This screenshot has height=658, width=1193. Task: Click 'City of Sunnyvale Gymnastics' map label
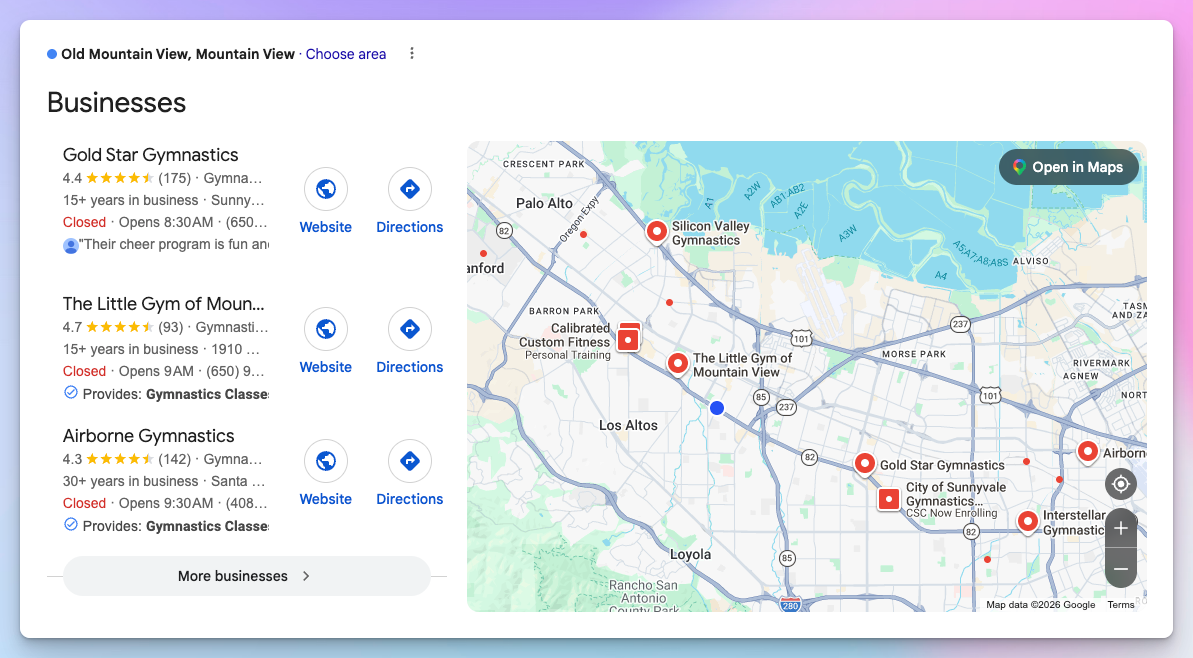tap(956, 494)
